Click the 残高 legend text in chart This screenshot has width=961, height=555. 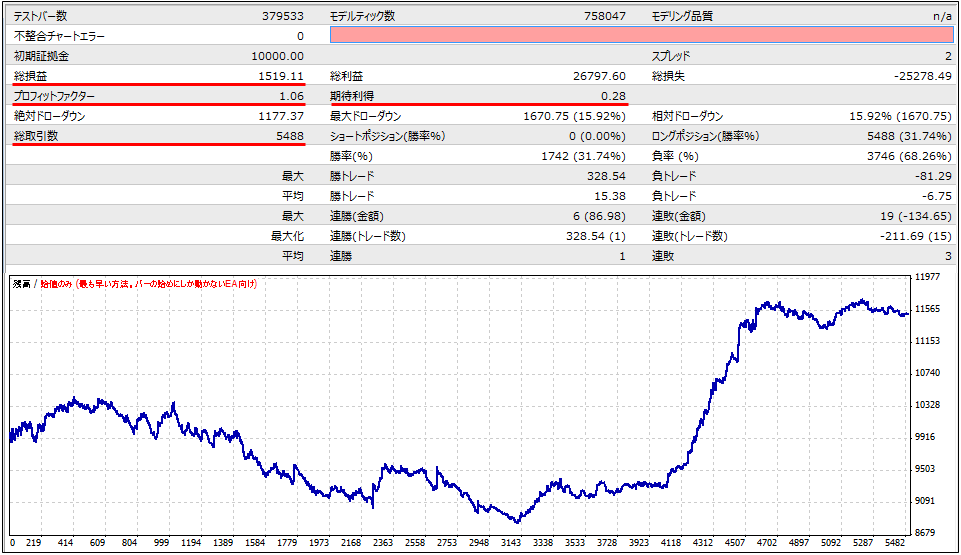(x=22, y=284)
